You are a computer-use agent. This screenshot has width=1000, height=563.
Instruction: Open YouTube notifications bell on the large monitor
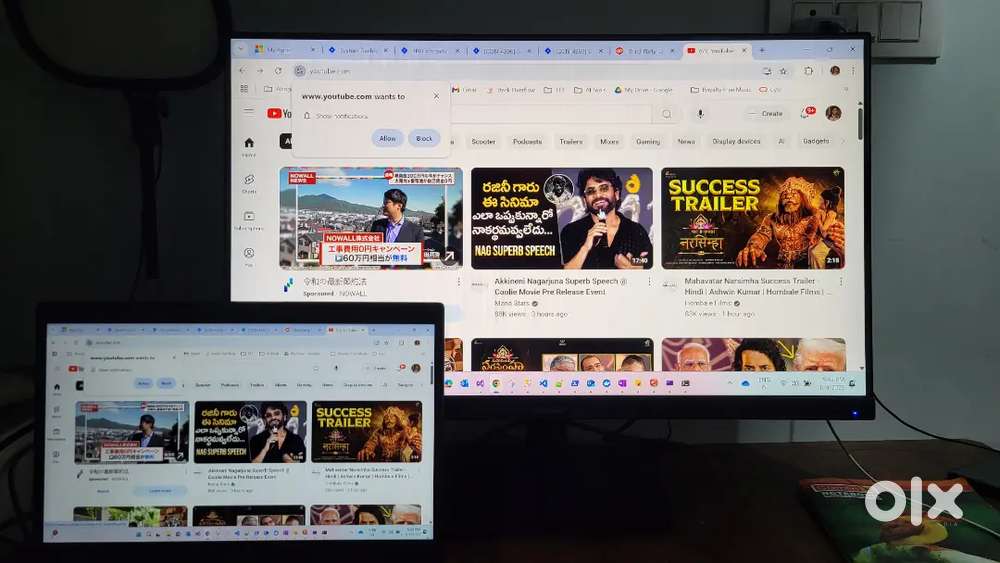click(x=807, y=113)
